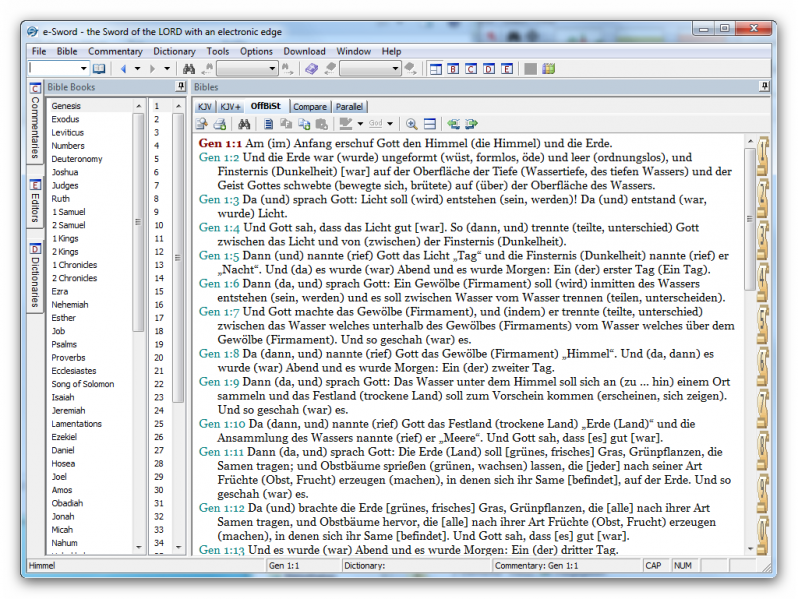Toggle the pin on Bible Books panel

[179, 88]
